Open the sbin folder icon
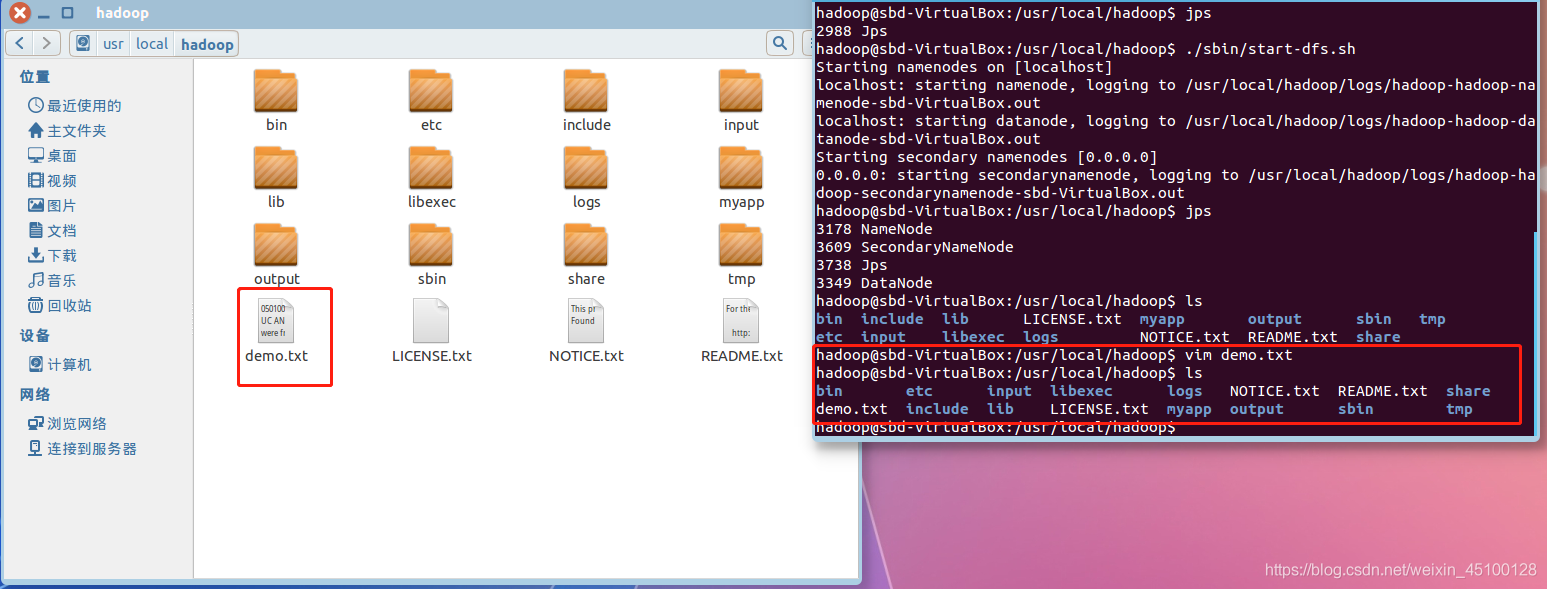Screen dimensions: 1547x589 [x=431, y=245]
